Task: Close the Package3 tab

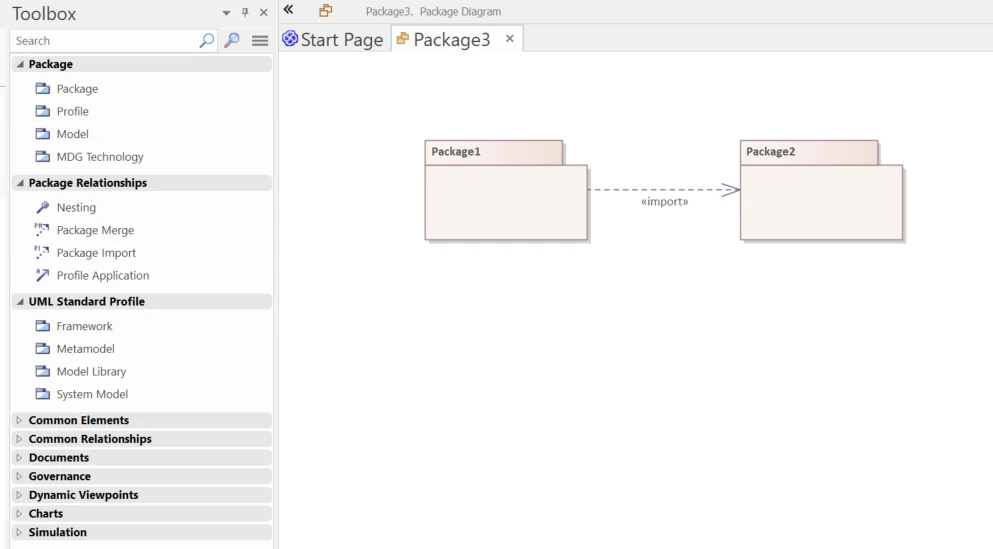Action: pyautogui.click(x=510, y=39)
